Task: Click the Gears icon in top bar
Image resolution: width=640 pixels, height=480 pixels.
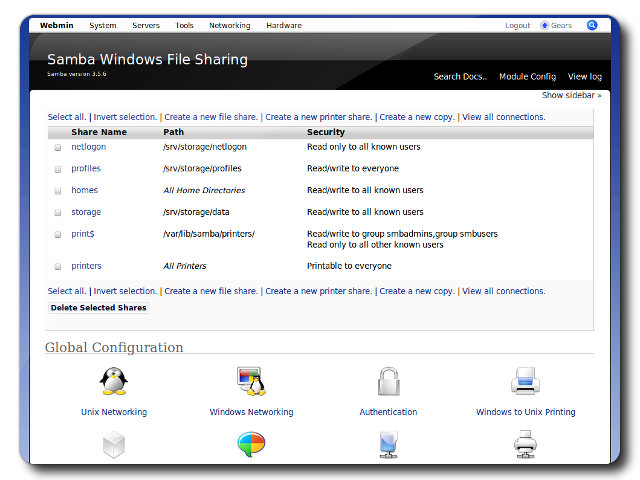Action: click(x=545, y=25)
